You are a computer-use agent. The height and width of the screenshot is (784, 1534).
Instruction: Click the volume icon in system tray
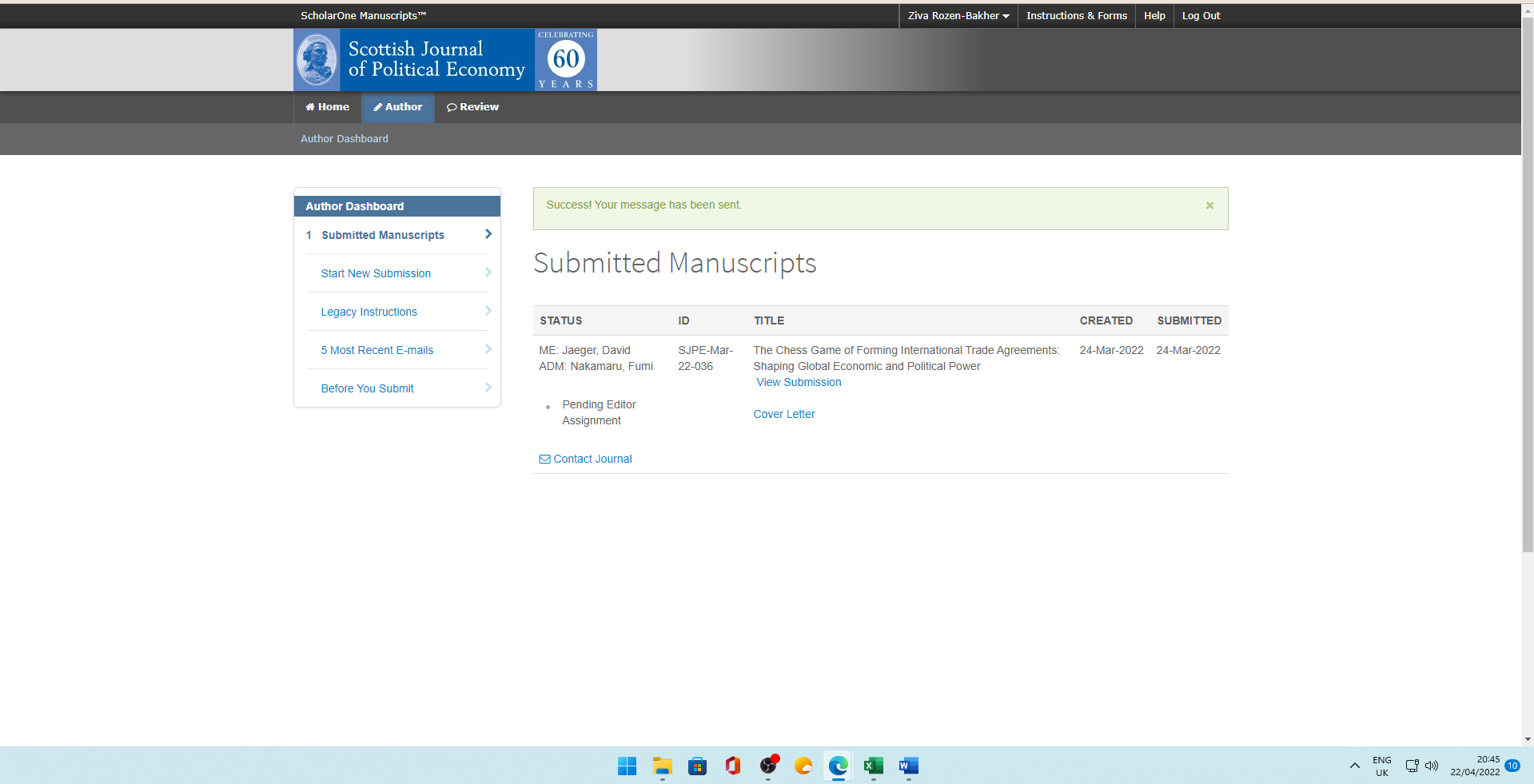pyautogui.click(x=1432, y=766)
